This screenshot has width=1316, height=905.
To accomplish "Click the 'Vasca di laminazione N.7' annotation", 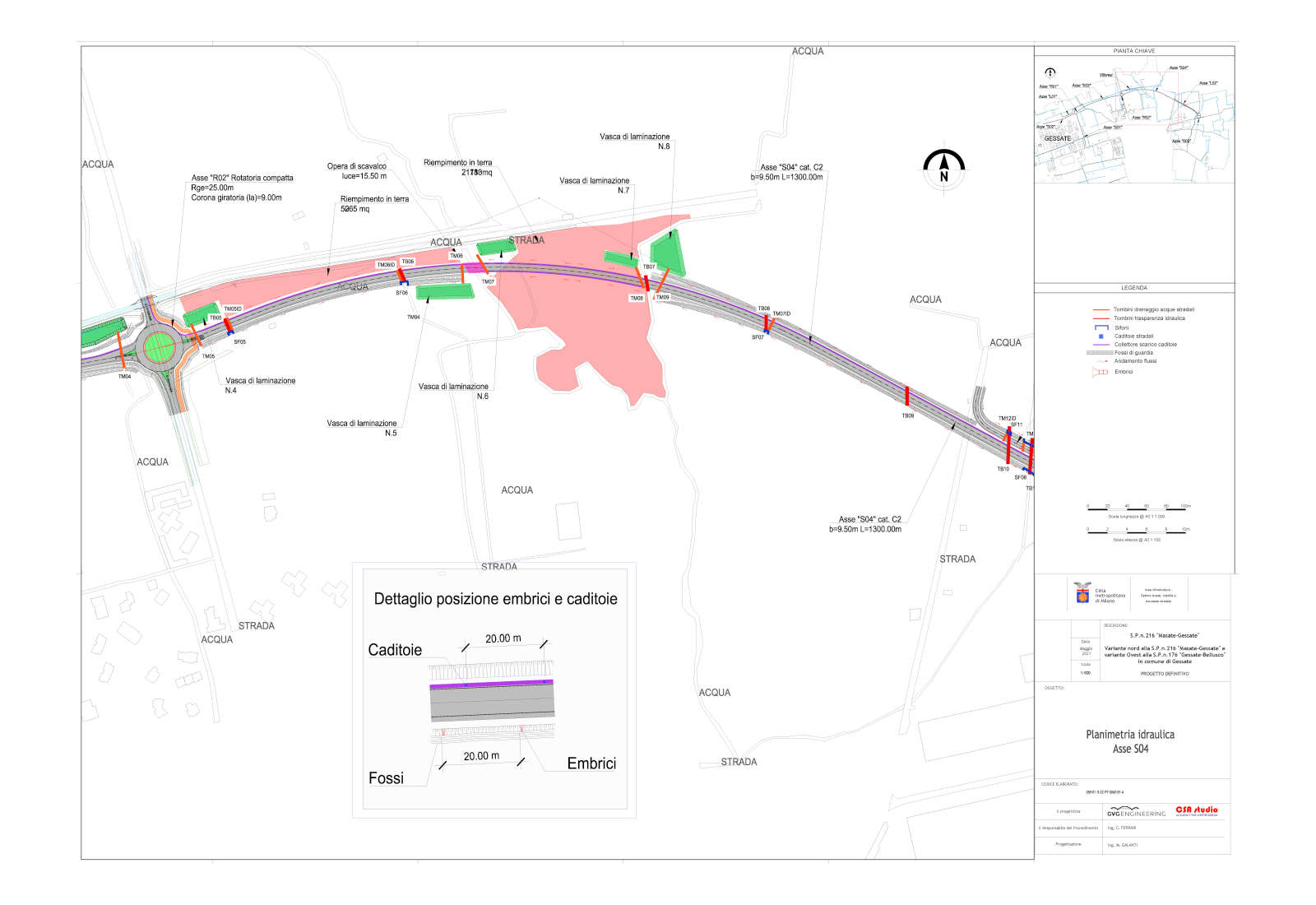I will (595, 185).
